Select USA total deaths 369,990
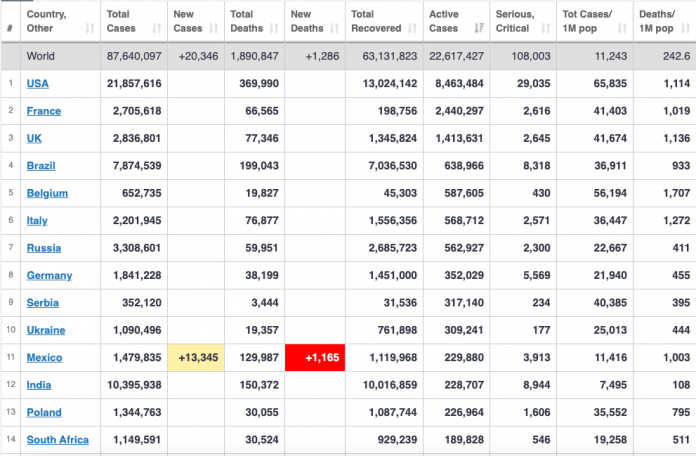 click(x=259, y=83)
